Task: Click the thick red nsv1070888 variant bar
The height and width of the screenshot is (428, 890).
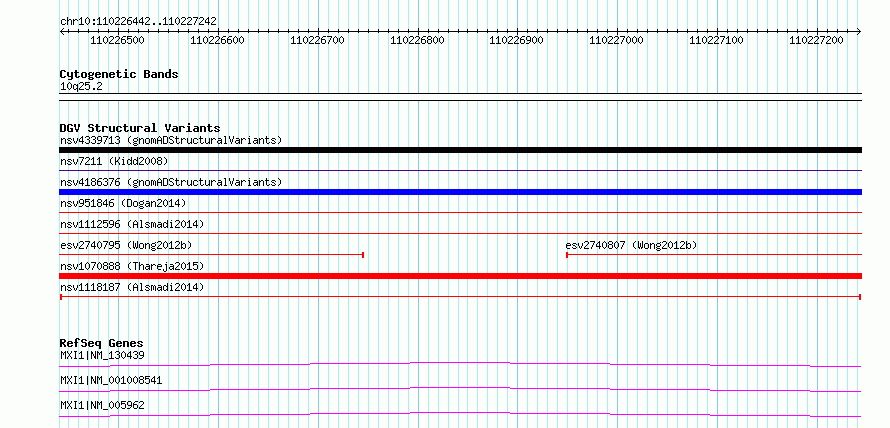Action: (460, 276)
